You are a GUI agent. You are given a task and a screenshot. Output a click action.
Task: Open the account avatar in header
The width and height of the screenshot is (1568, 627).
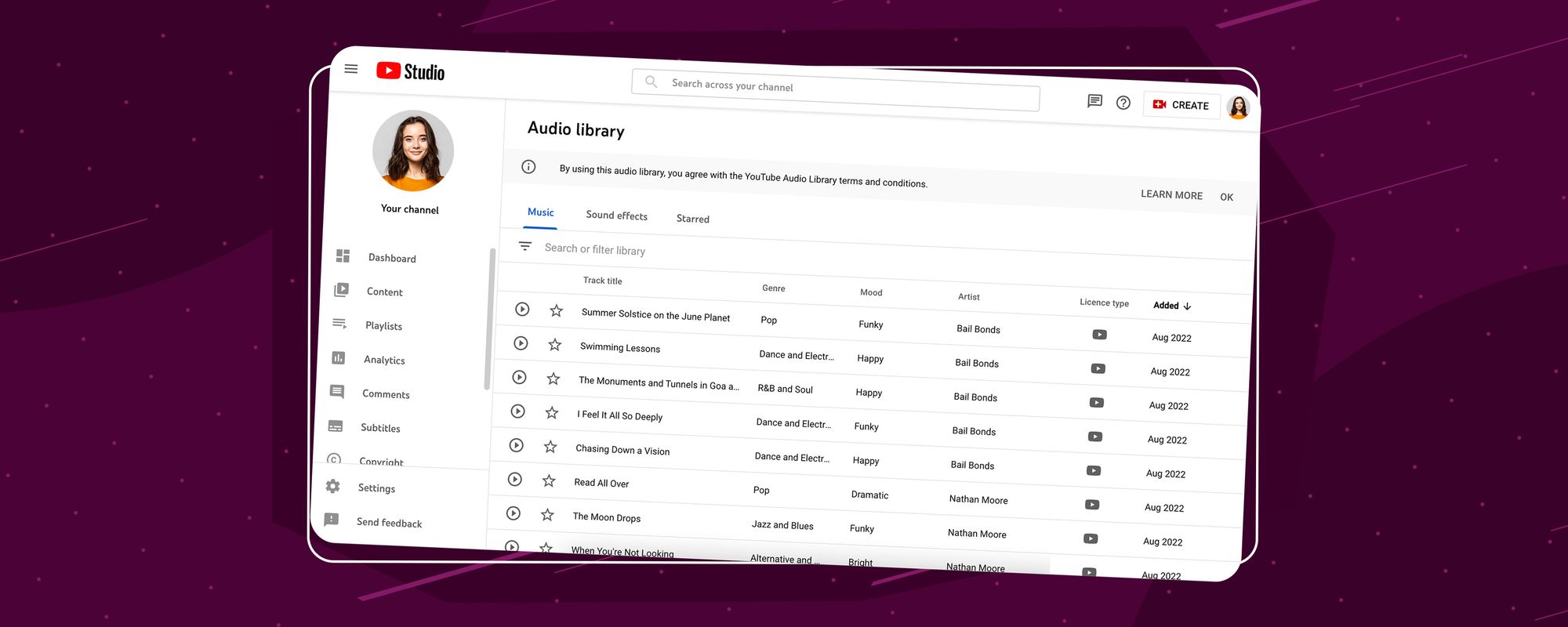point(1239,107)
